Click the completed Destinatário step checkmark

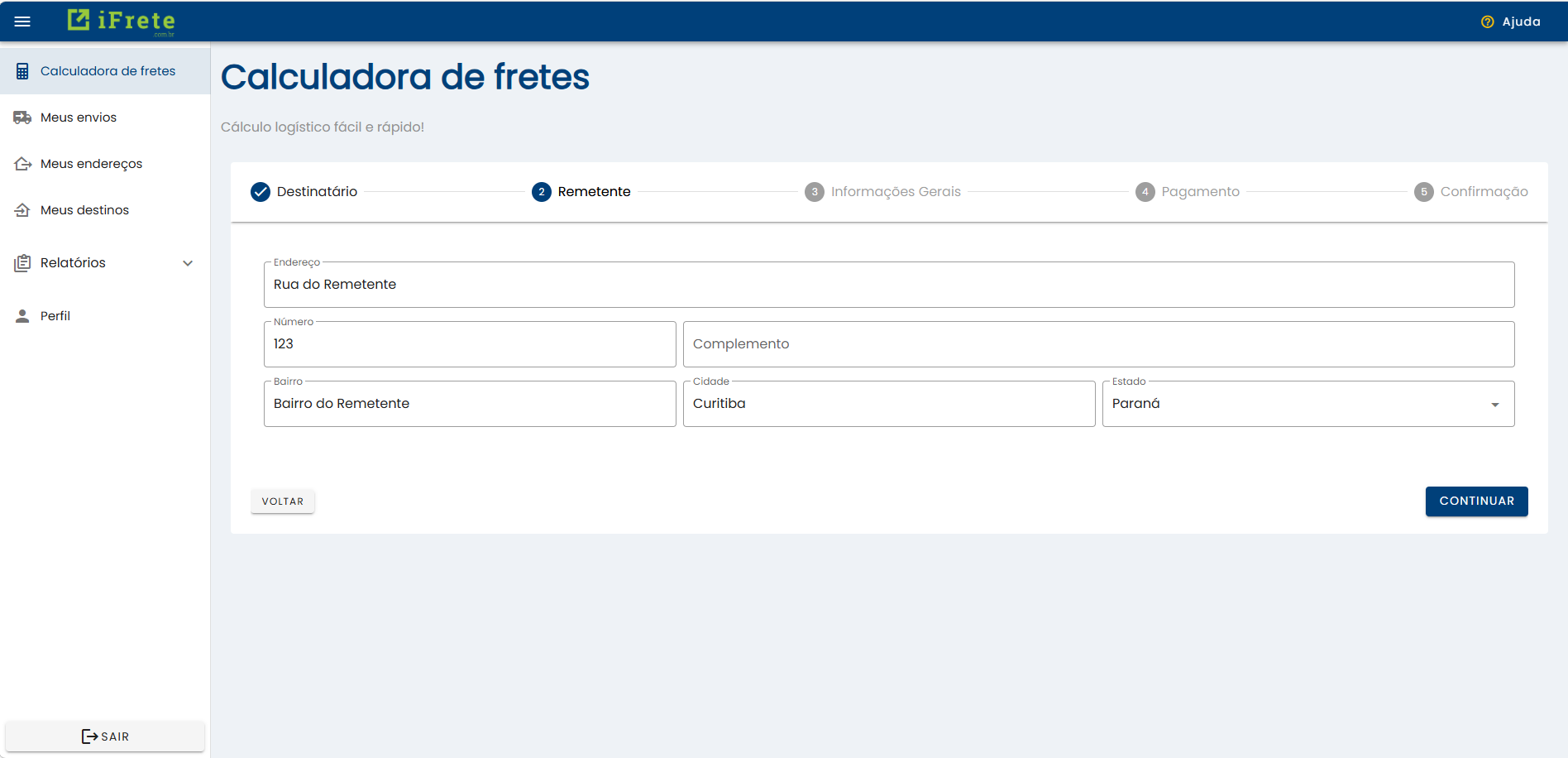point(260,191)
